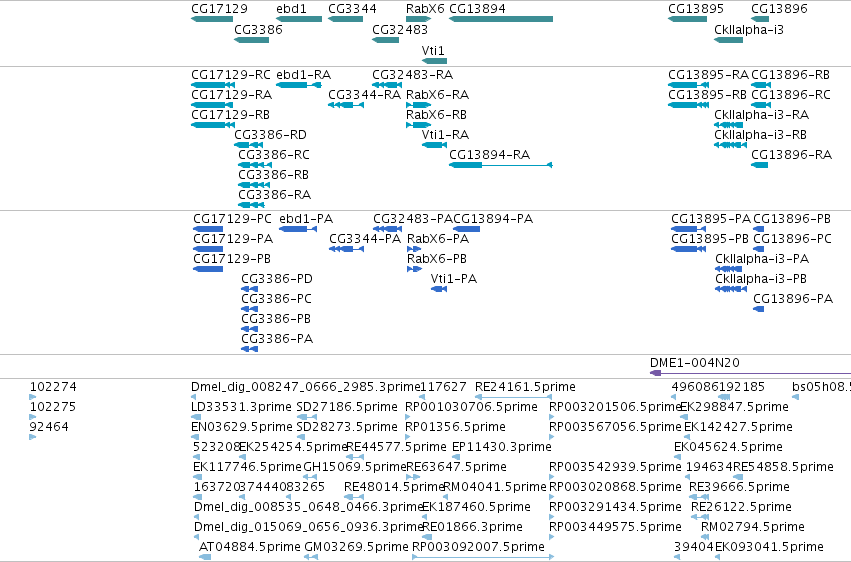
Task: Click the ebd1 gene glyph
Action: tap(299, 19)
